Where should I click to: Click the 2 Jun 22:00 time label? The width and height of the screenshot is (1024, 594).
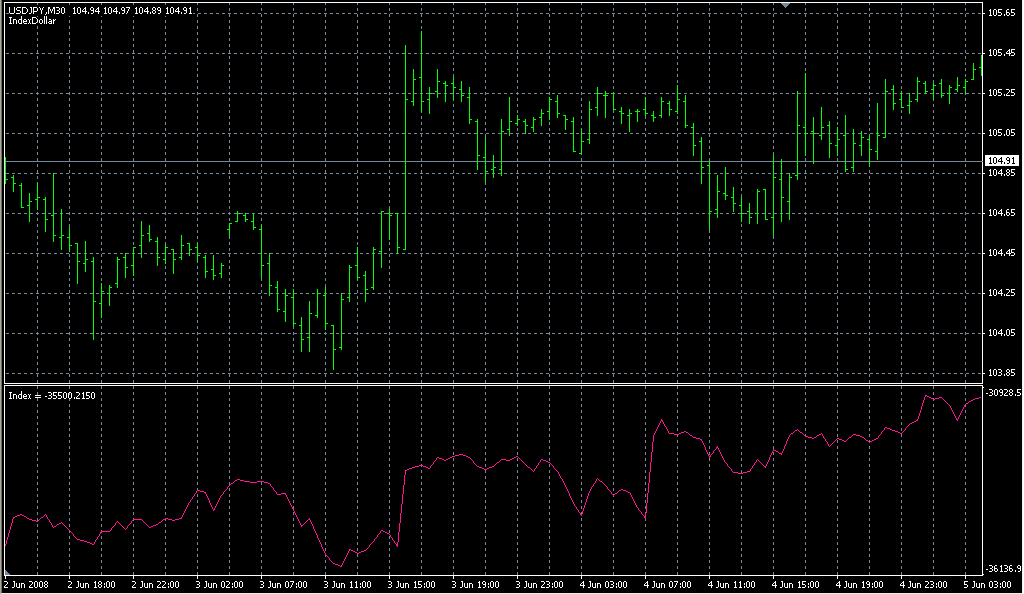(x=154, y=584)
